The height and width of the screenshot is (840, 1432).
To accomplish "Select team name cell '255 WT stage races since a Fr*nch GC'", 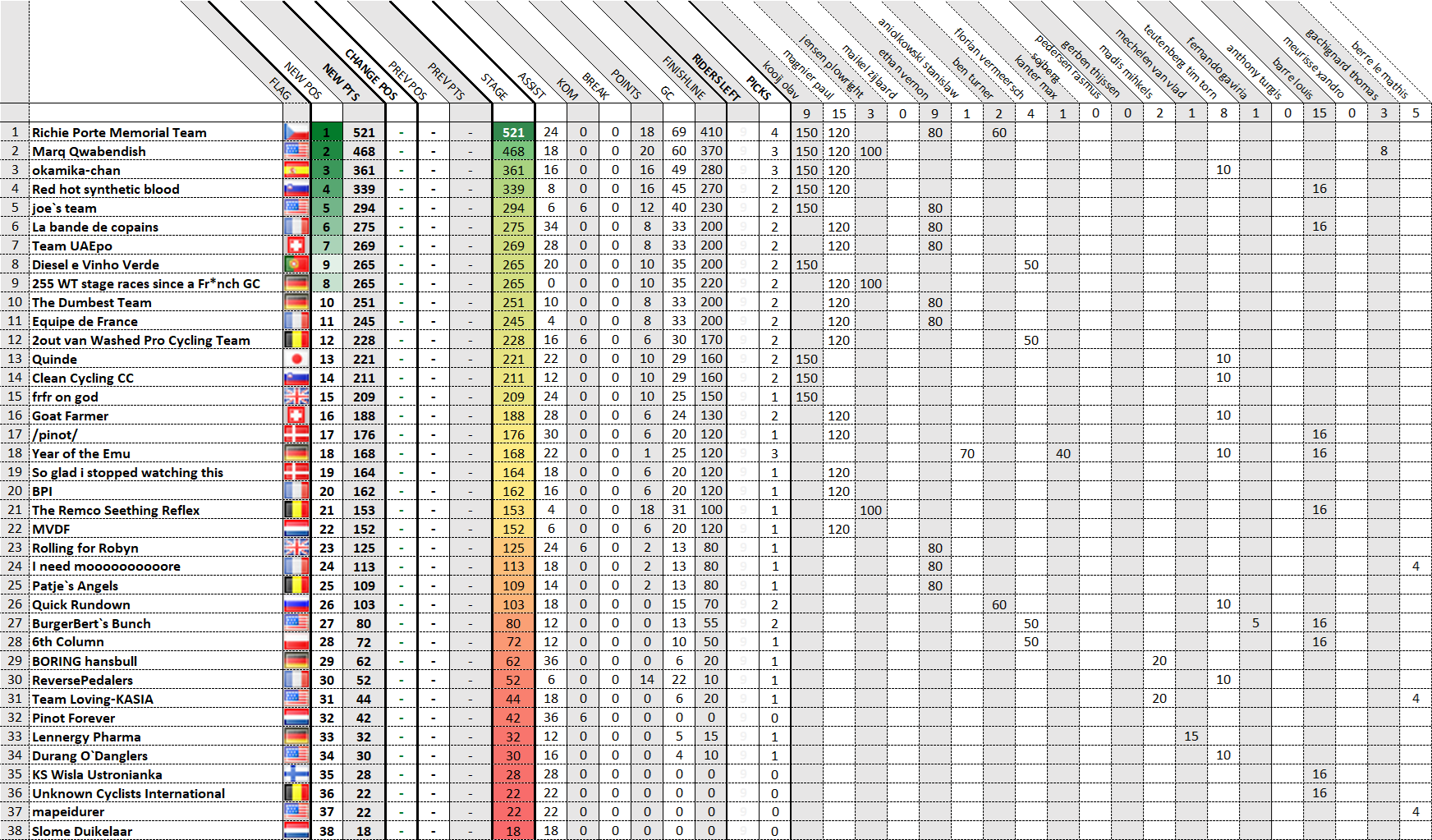I will tap(156, 283).
